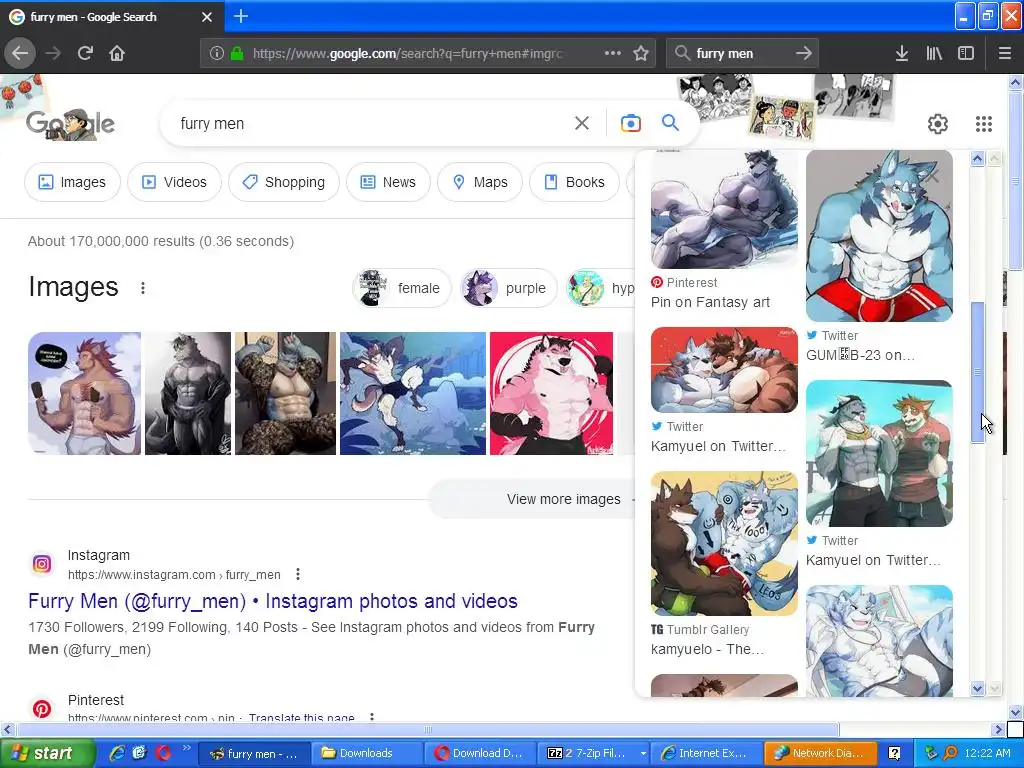Open the blue wolf in red shorts image
1024x768 pixels.
pos(879,236)
